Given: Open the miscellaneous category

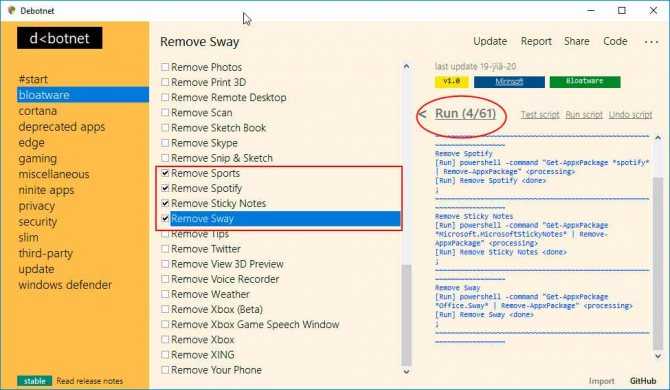Looking at the screenshot, I should 54,174.
